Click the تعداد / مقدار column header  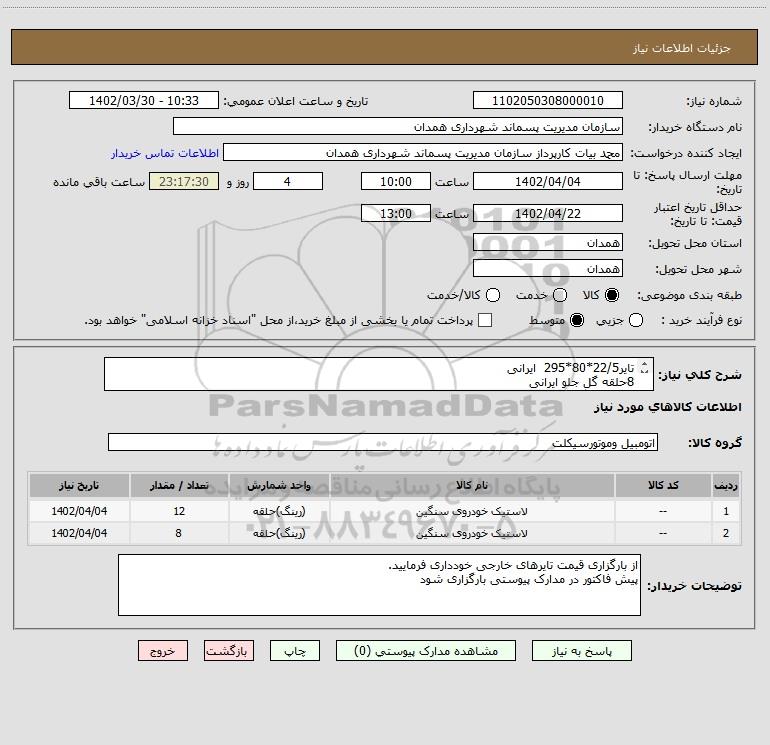click(x=179, y=486)
